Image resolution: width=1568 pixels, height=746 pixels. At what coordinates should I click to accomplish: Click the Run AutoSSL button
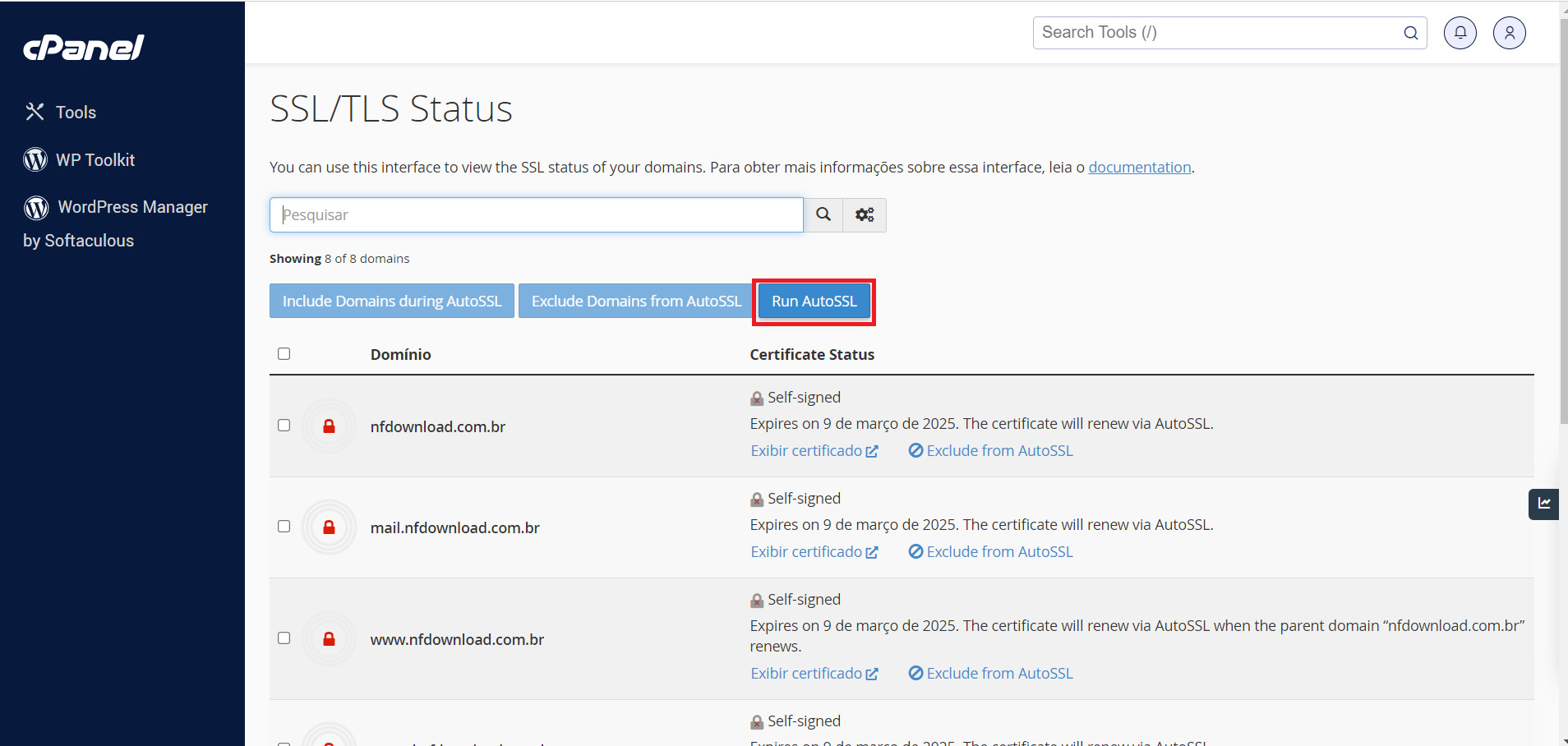pyautogui.click(x=814, y=301)
